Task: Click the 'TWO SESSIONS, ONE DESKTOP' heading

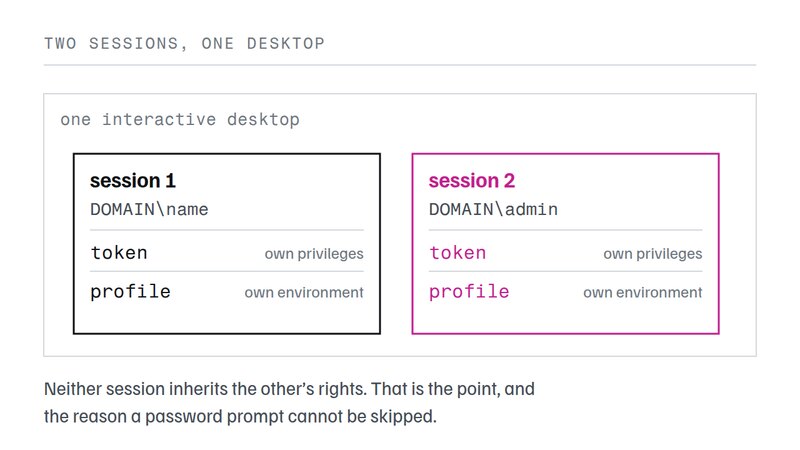Action: [x=184, y=43]
